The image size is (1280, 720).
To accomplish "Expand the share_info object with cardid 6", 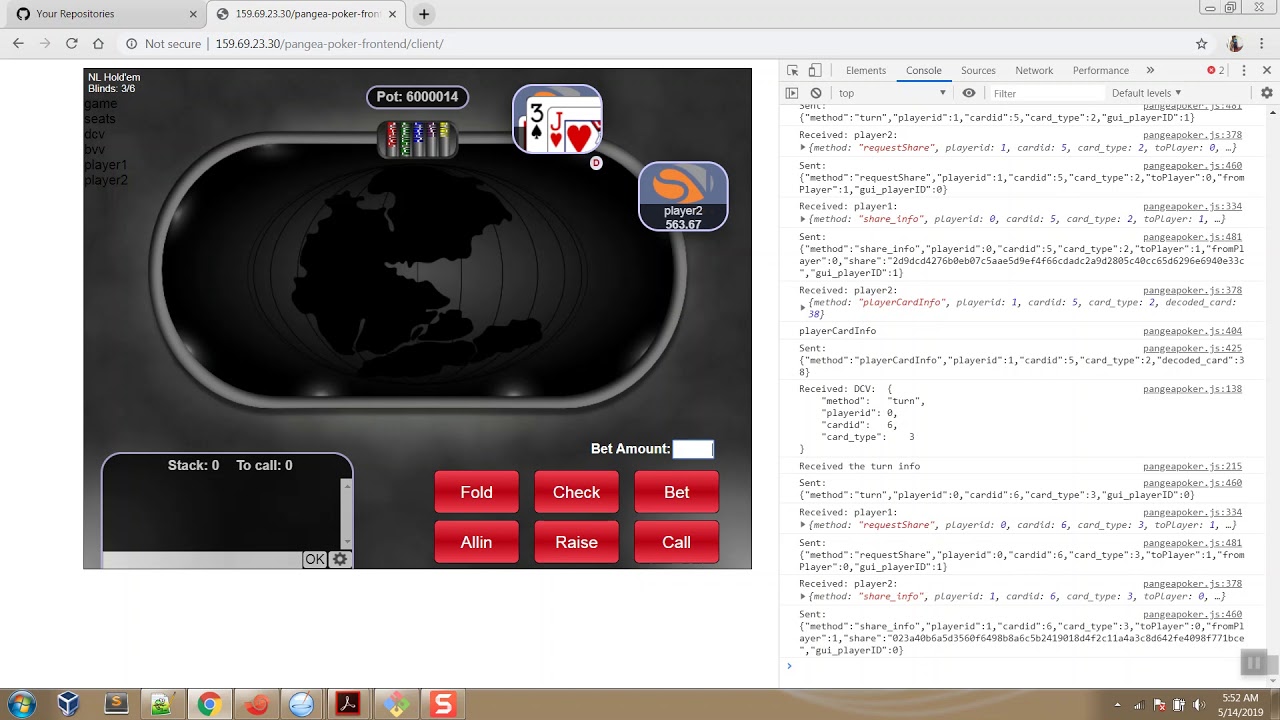I will tap(803, 596).
